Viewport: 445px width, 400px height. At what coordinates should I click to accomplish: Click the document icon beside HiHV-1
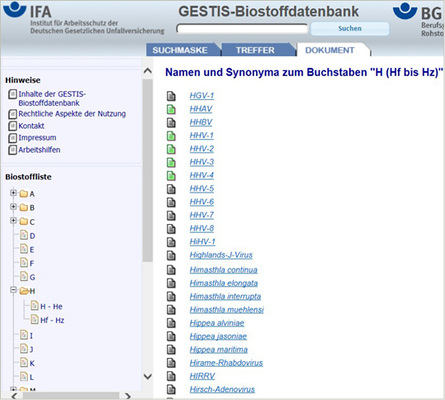pos(171,242)
